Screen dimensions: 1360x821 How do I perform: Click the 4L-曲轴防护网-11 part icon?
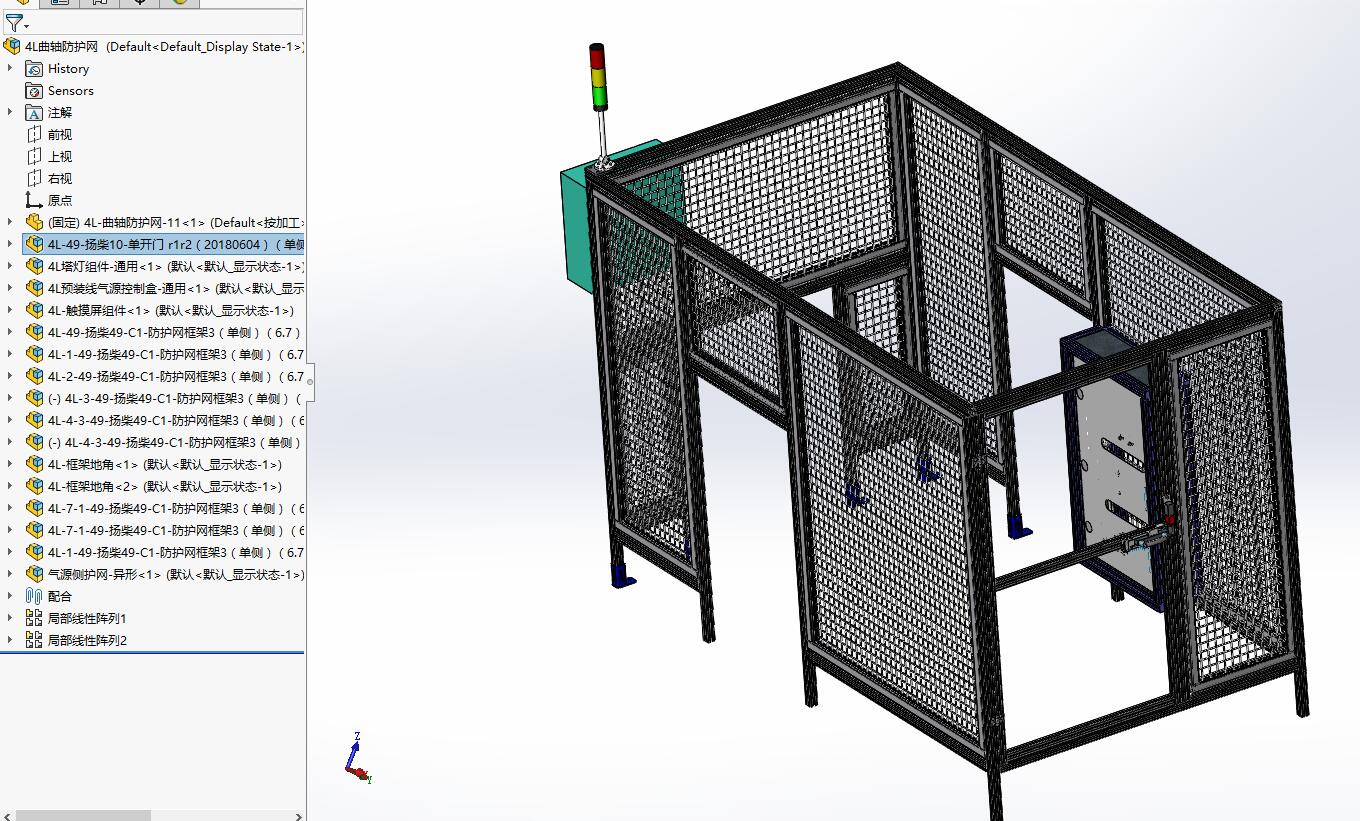pyautogui.click(x=34, y=223)
